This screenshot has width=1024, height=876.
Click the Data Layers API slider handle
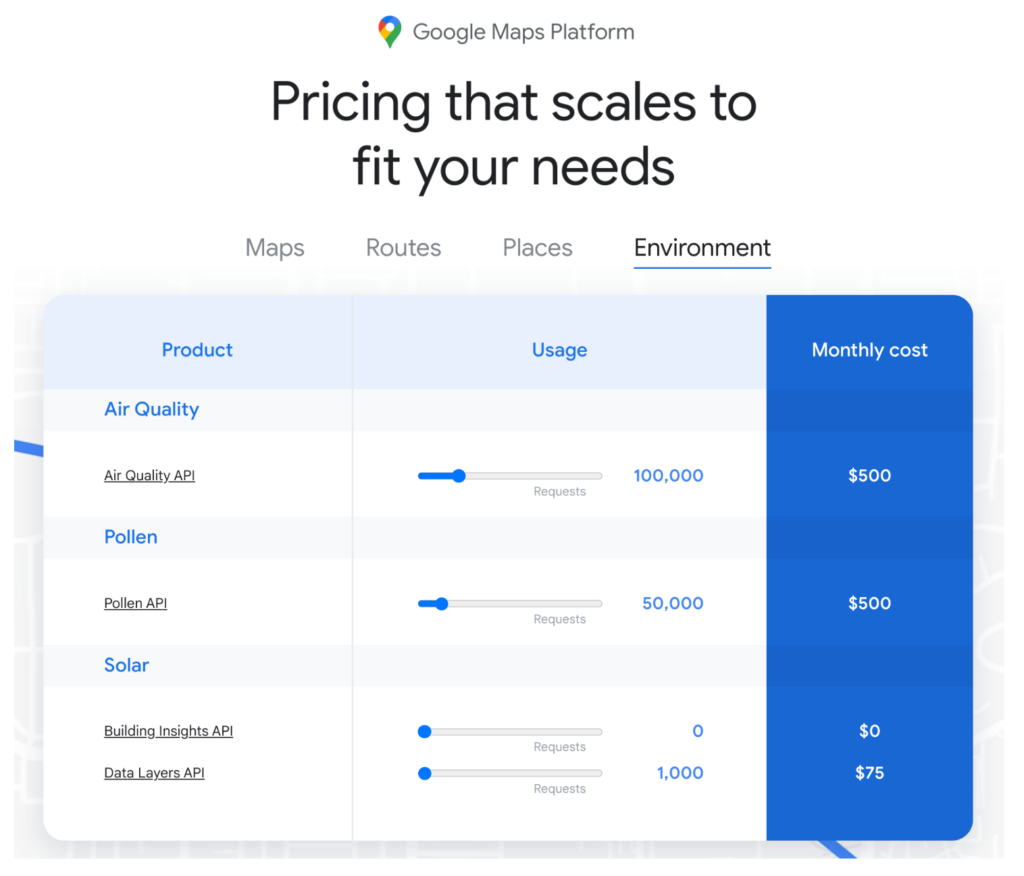pos(424,773)
